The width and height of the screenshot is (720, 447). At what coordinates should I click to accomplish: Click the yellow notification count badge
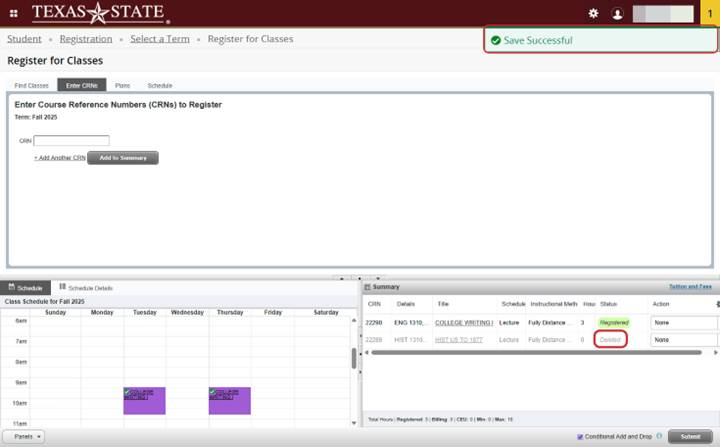tap(709, 13)
